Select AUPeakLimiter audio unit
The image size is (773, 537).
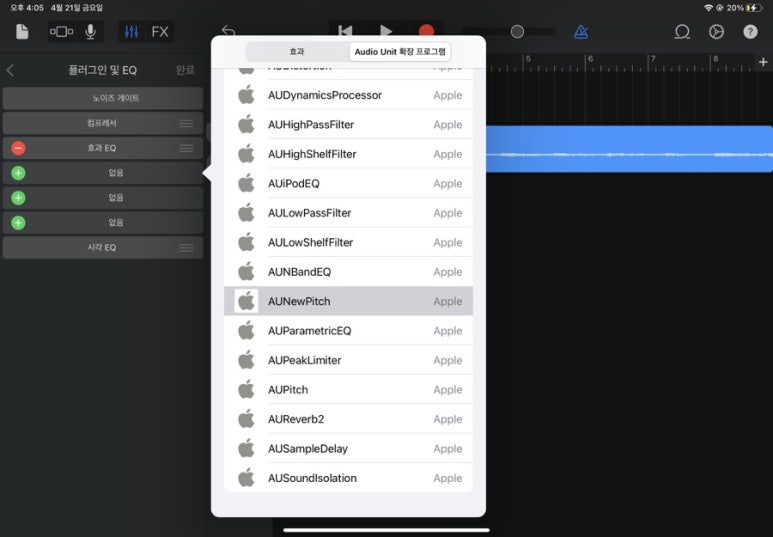(349, 360)
